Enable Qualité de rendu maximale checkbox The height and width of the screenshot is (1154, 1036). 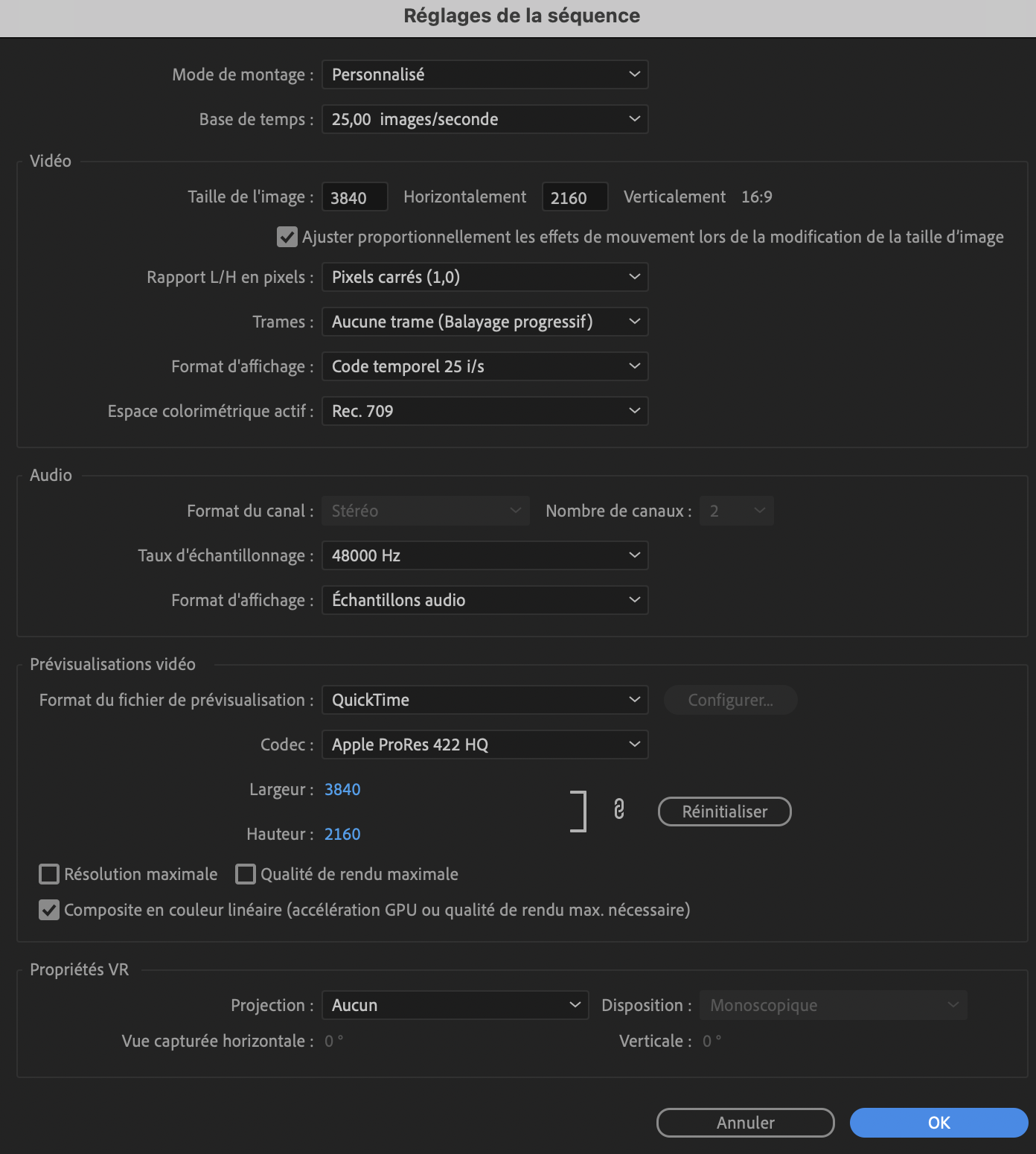click(x=246, y=874)
